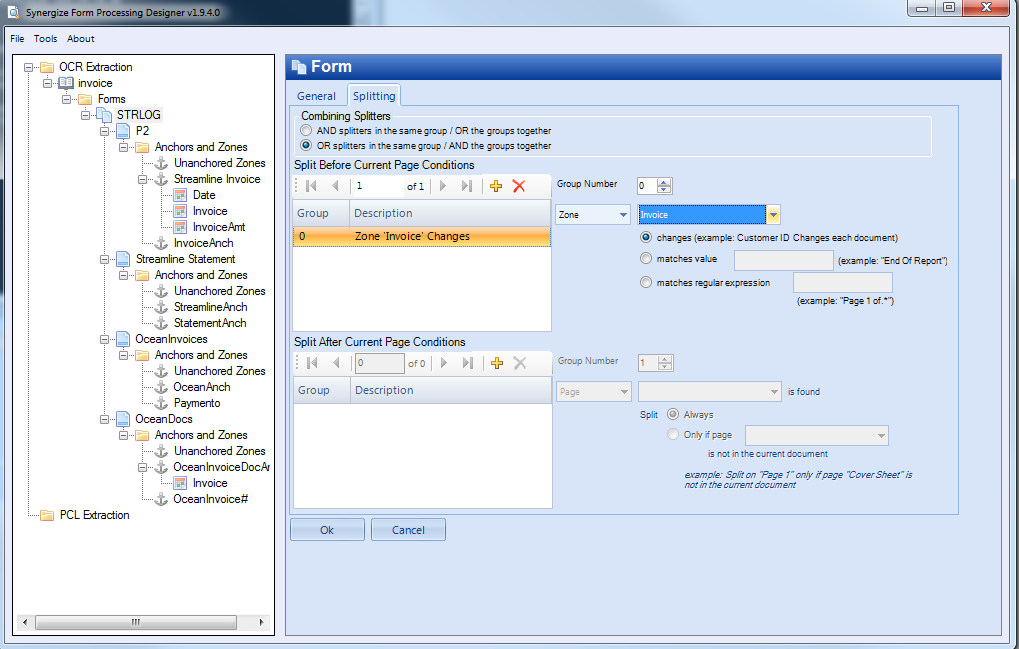Choose Only if page for the split option
Screen dimensions: 1019x649
click(x=671, y=434)
